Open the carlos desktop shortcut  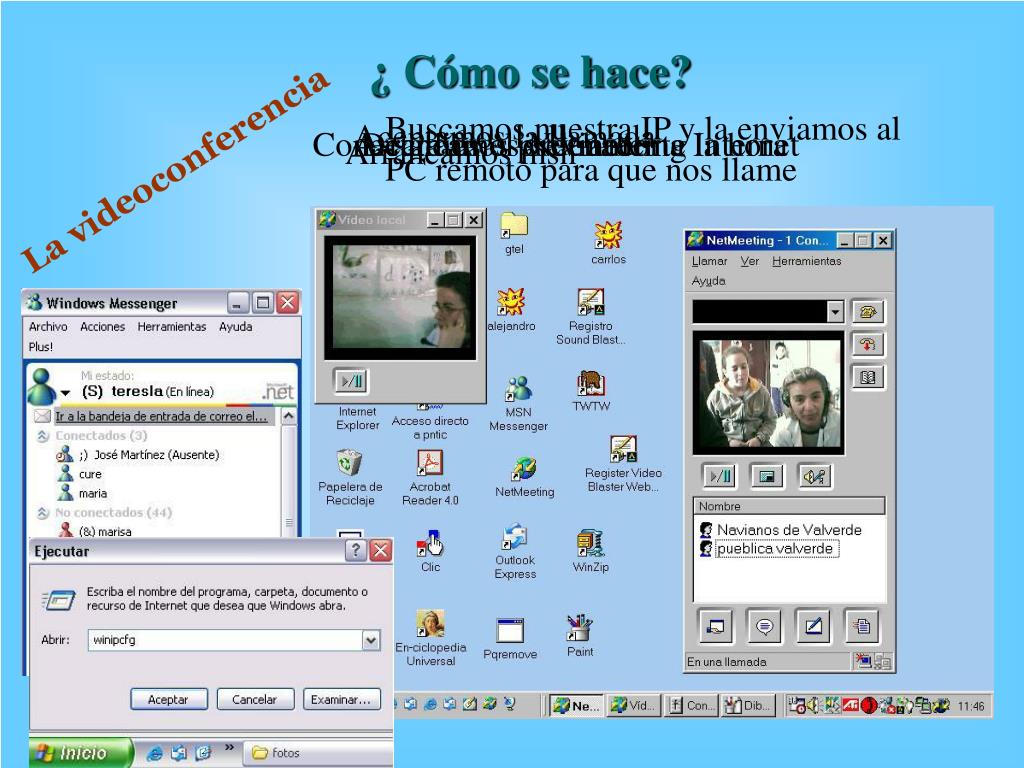point(608,243)
